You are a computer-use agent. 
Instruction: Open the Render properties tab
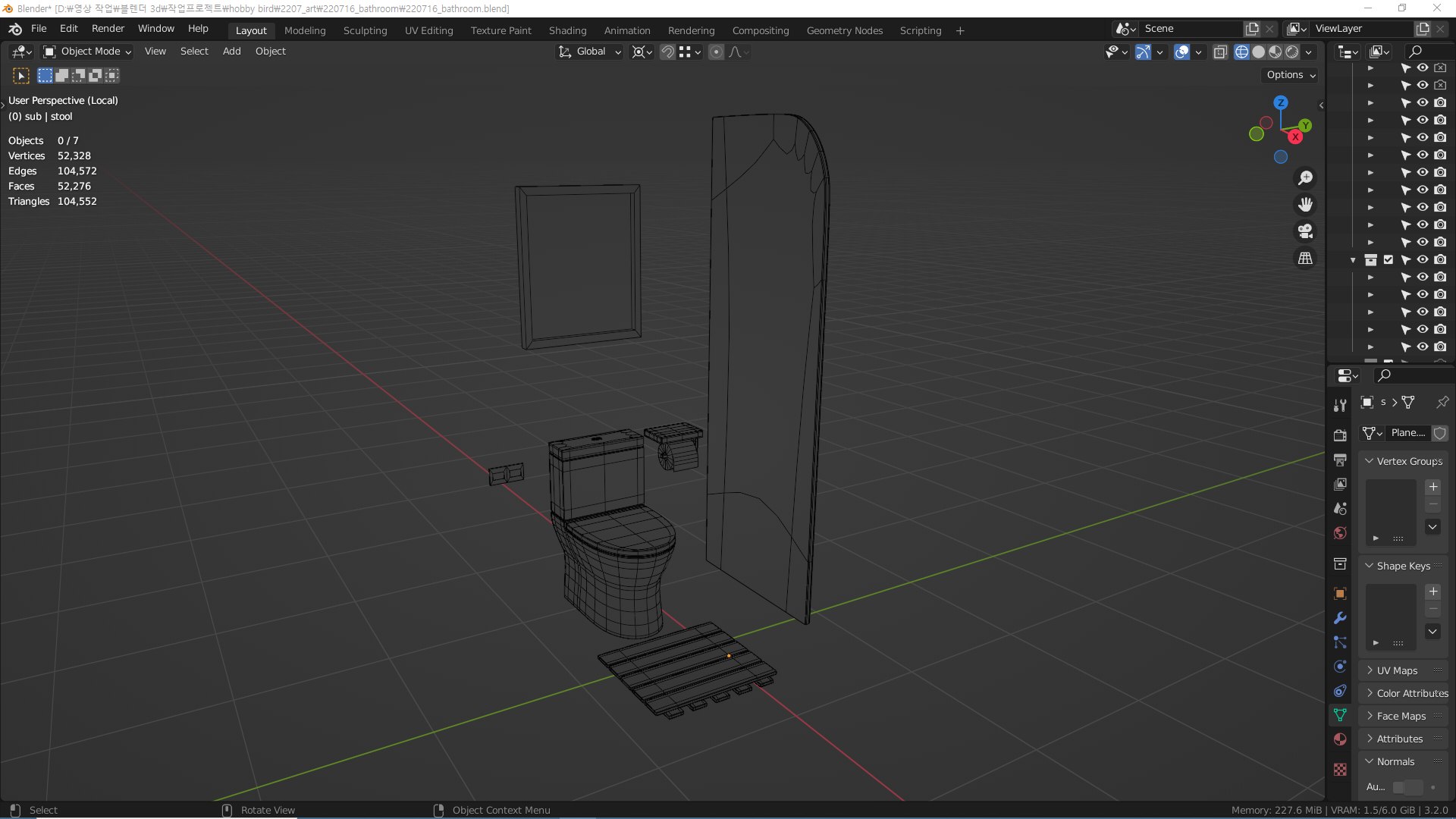(x=1340, y=435)
